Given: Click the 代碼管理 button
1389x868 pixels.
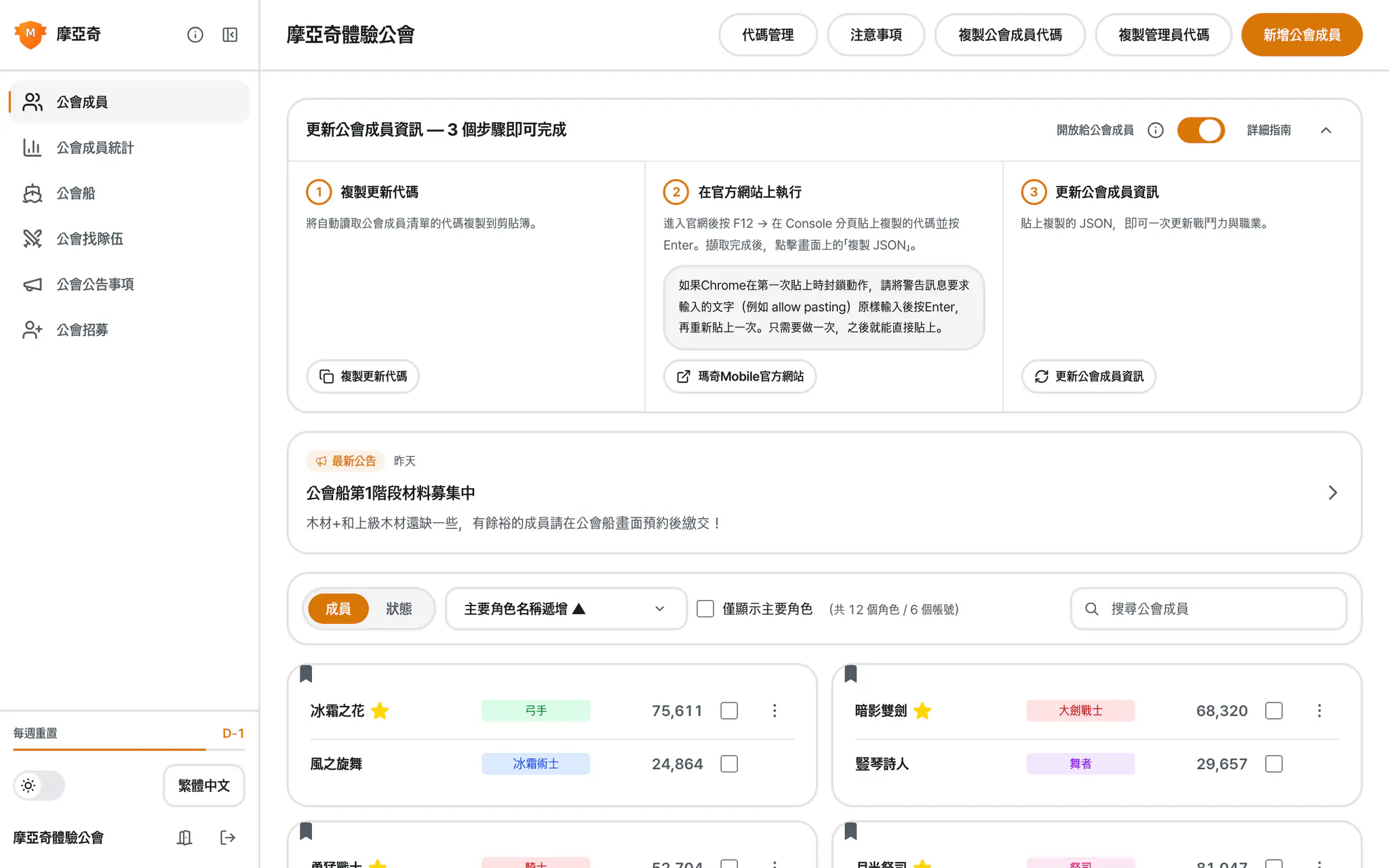Looking at the screenshot, I should click(768, 35).
